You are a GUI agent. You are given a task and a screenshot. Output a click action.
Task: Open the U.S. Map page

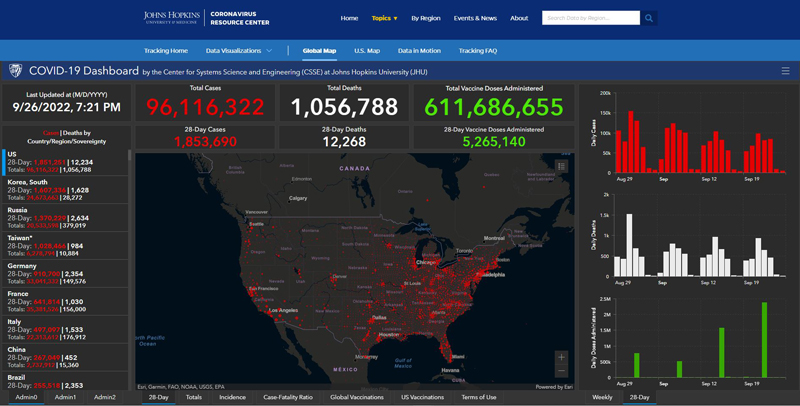click(367, 50)
